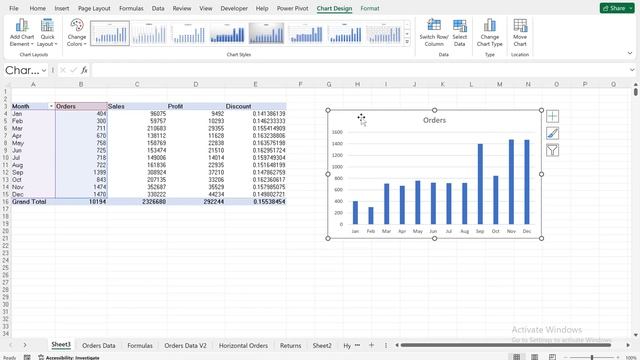Open the Formulas tab
Image resolution: width=640 pixels, height=360 pixels.
pyautogui.click(x=131, y=8)
